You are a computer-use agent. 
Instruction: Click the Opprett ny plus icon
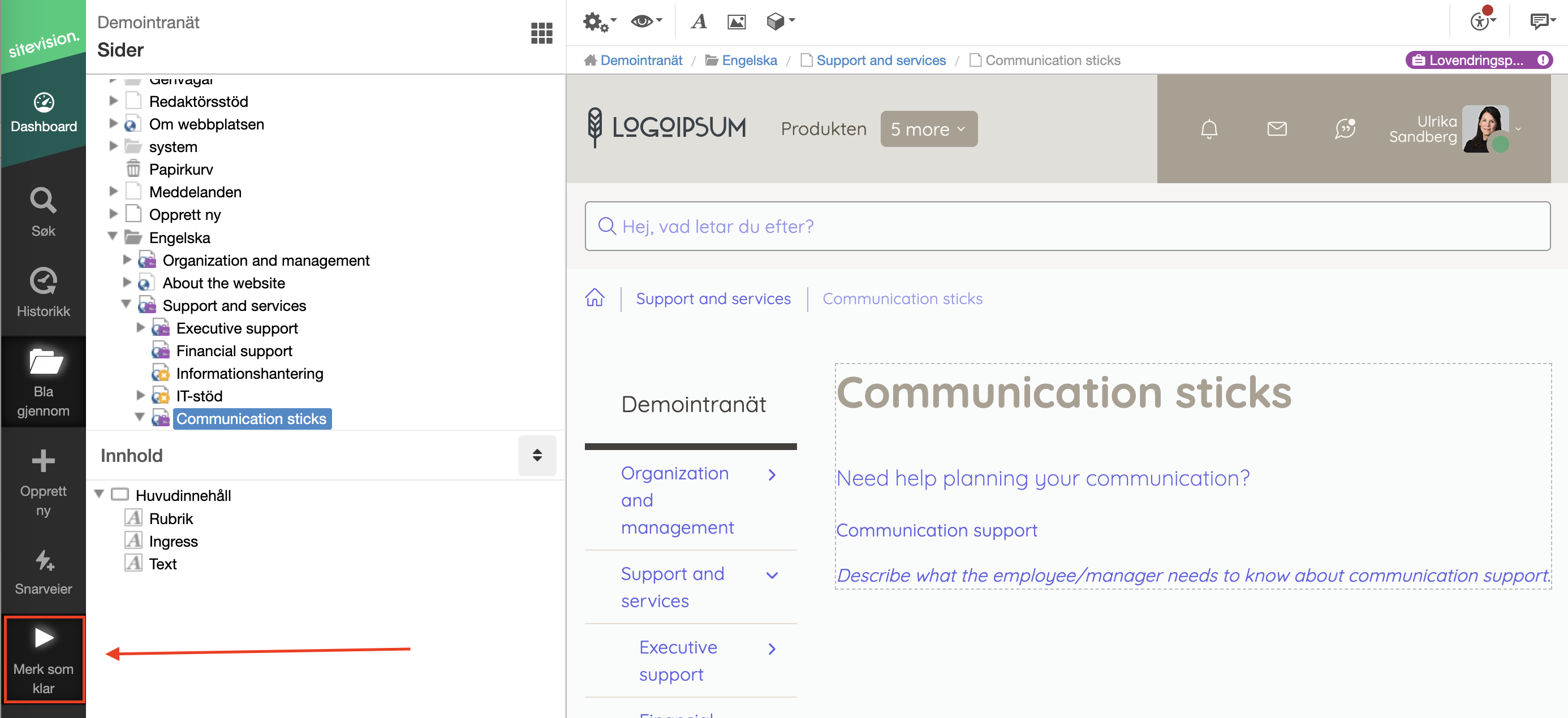click(43, 461)
